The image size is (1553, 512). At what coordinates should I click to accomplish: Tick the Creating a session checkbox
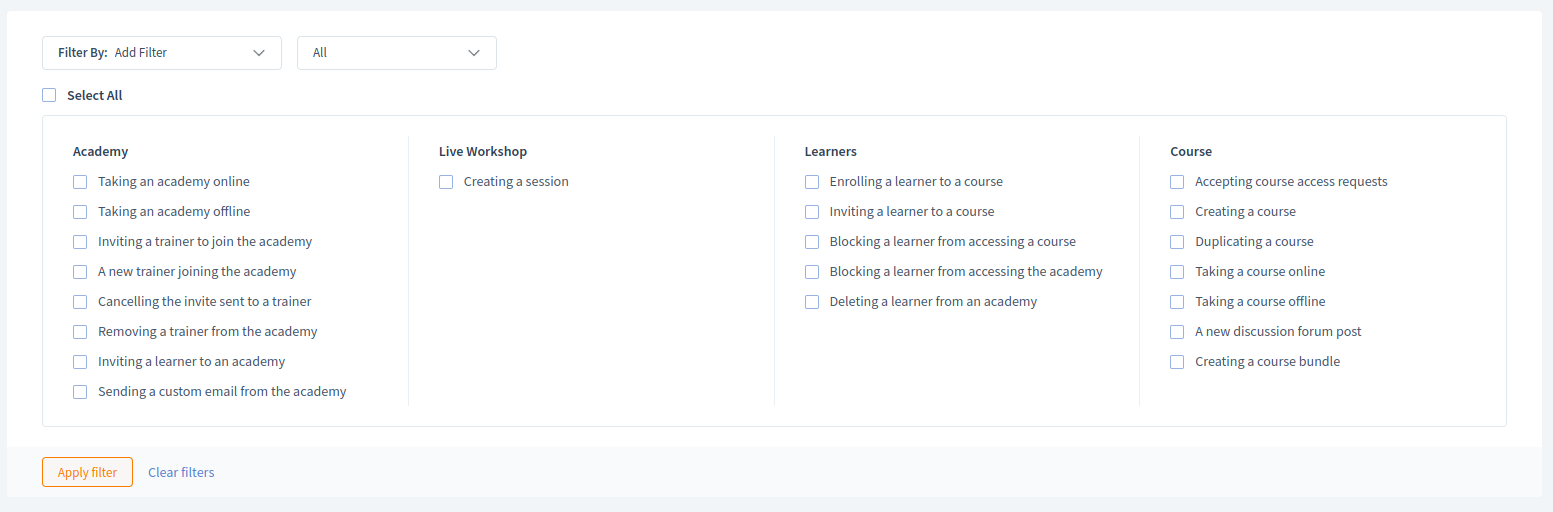pos(446,182)
